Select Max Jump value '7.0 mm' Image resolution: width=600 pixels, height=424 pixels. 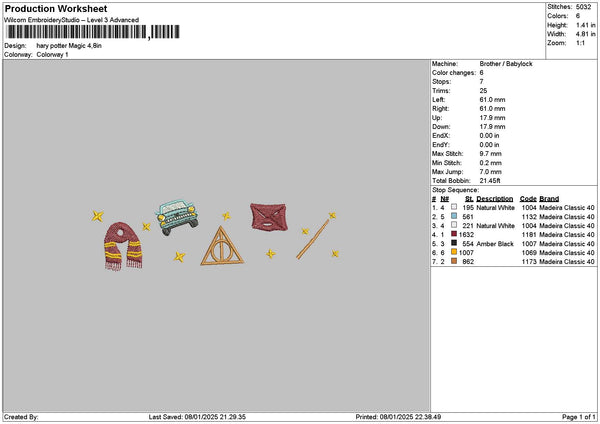(491, 172)
